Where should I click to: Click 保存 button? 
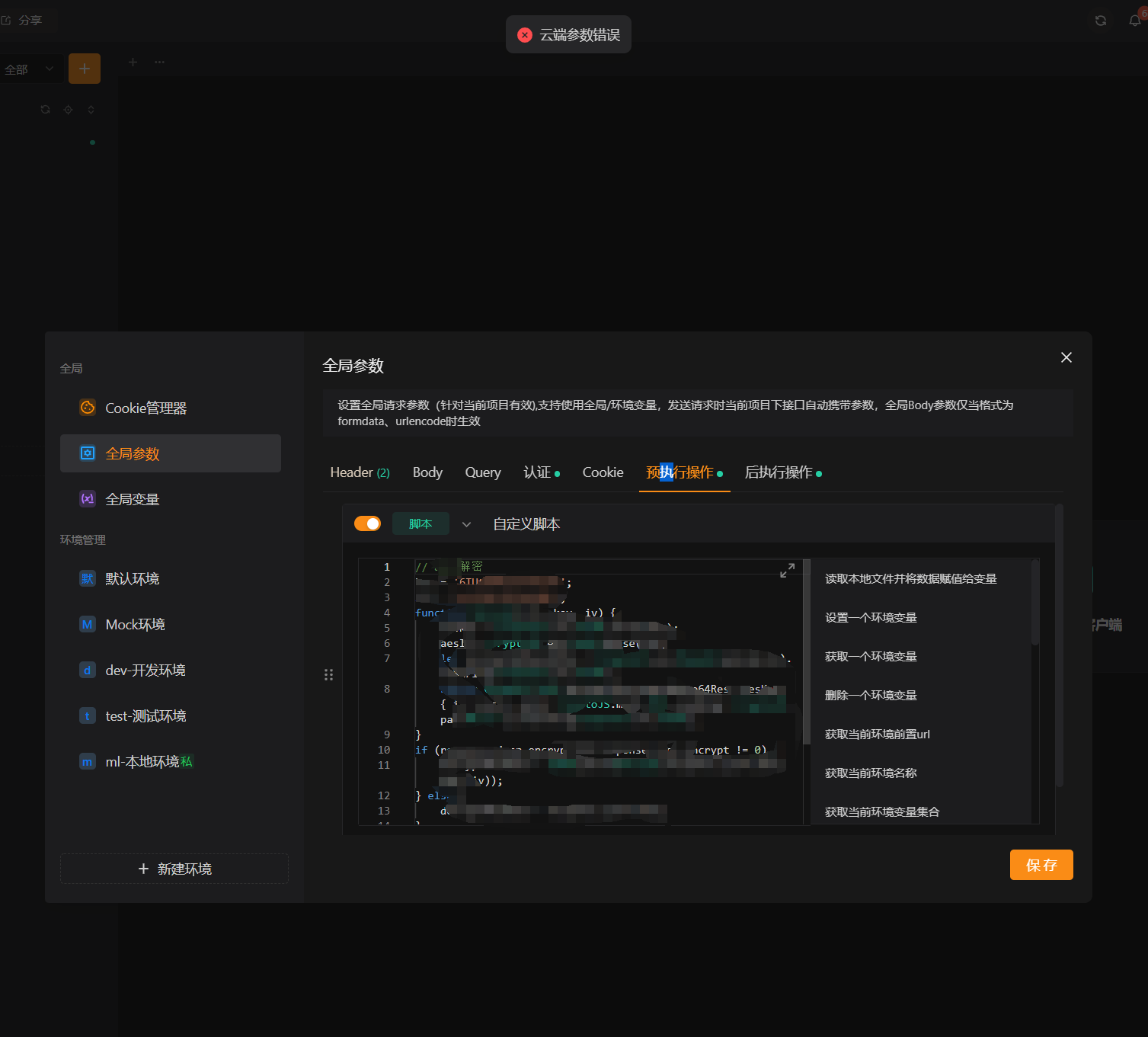point(1041,865)
